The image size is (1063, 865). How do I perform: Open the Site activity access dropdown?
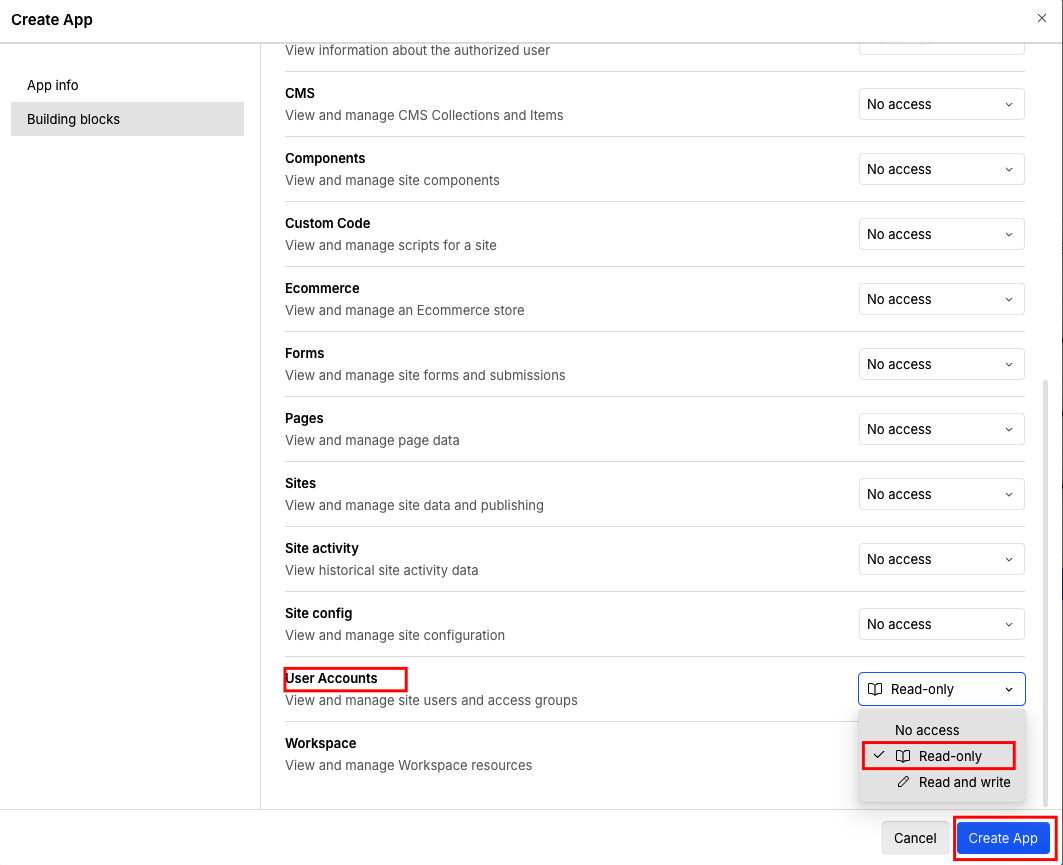click(941, 559)
